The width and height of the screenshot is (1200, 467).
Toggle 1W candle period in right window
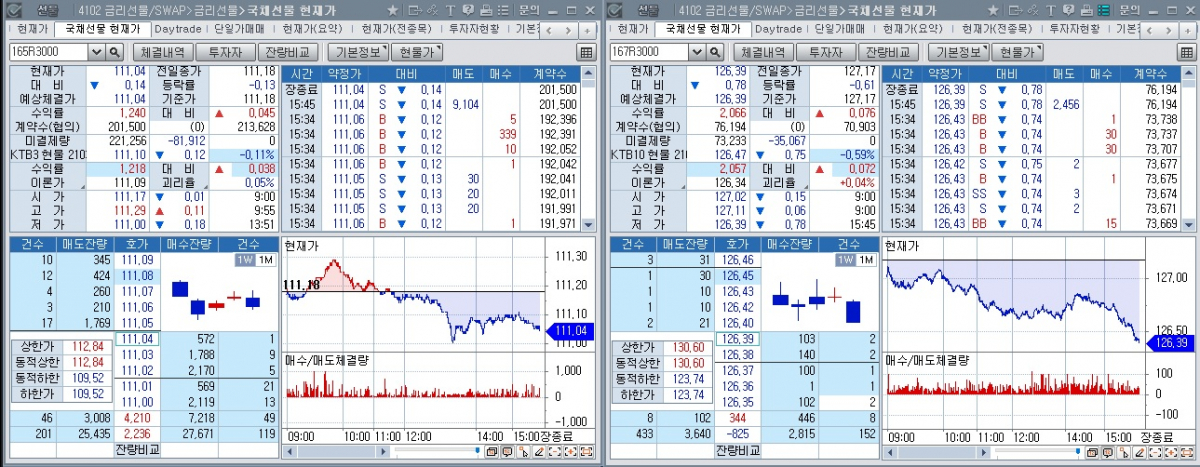pyautogui.click(x=845, y=260)
